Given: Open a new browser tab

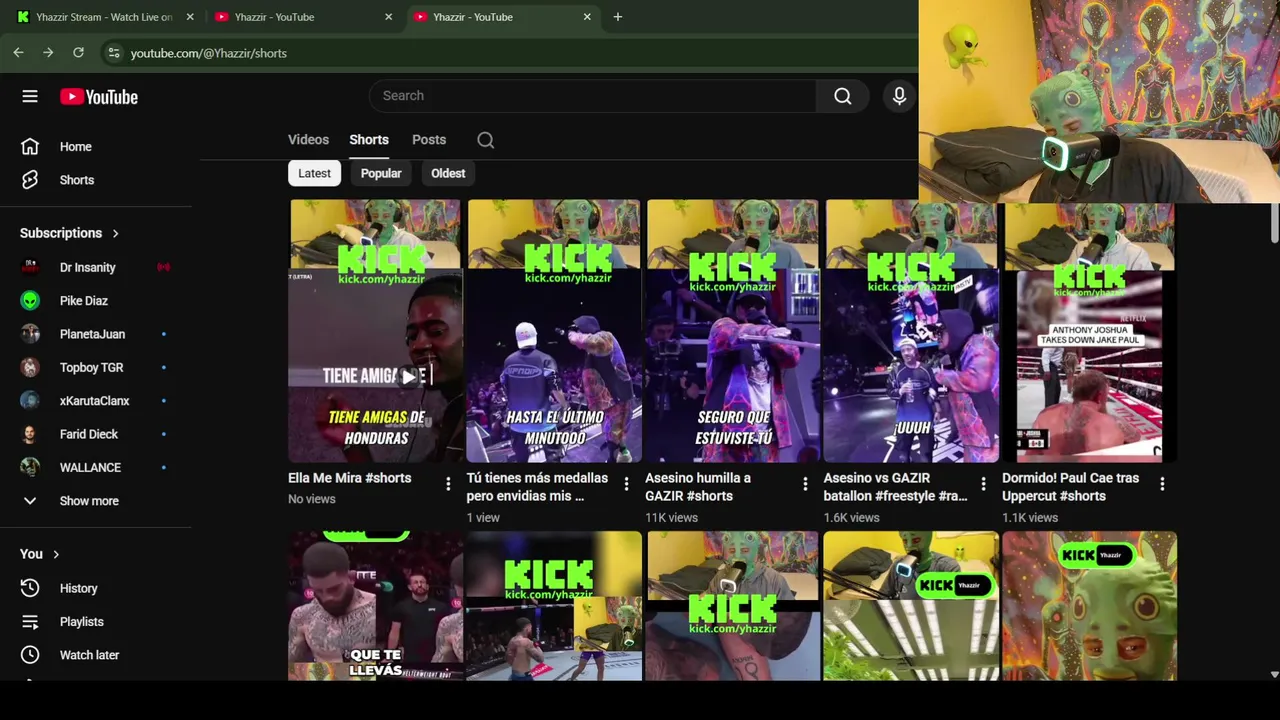Looking at the screenshot, I should point(618,17).
